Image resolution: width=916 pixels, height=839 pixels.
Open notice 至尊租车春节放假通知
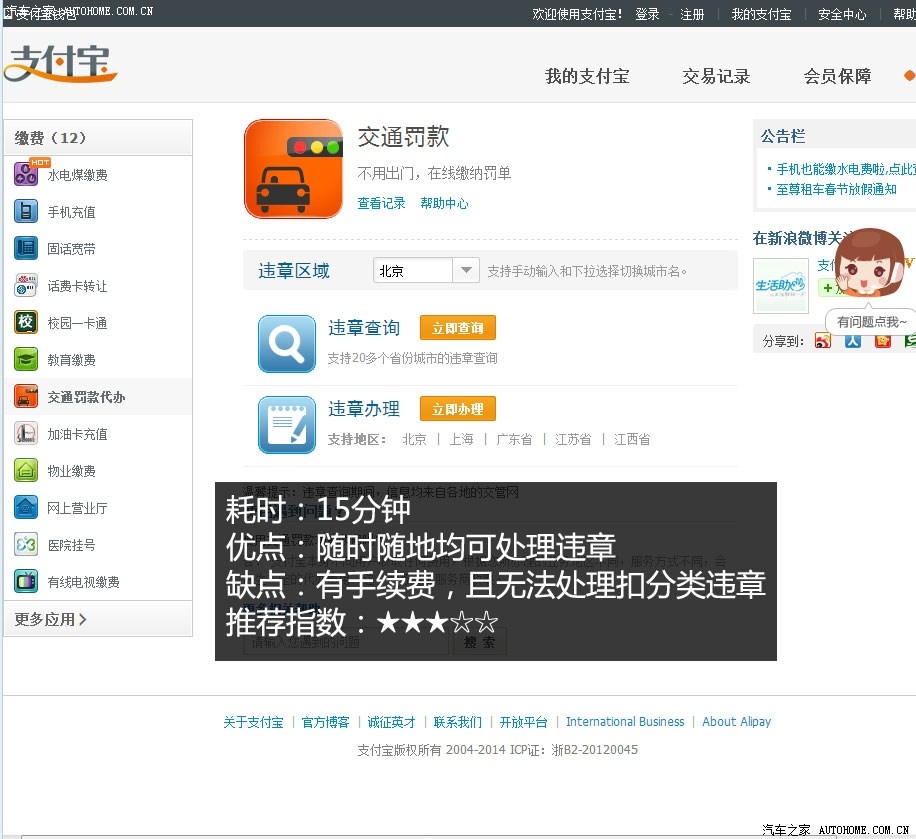click(836, 189)
